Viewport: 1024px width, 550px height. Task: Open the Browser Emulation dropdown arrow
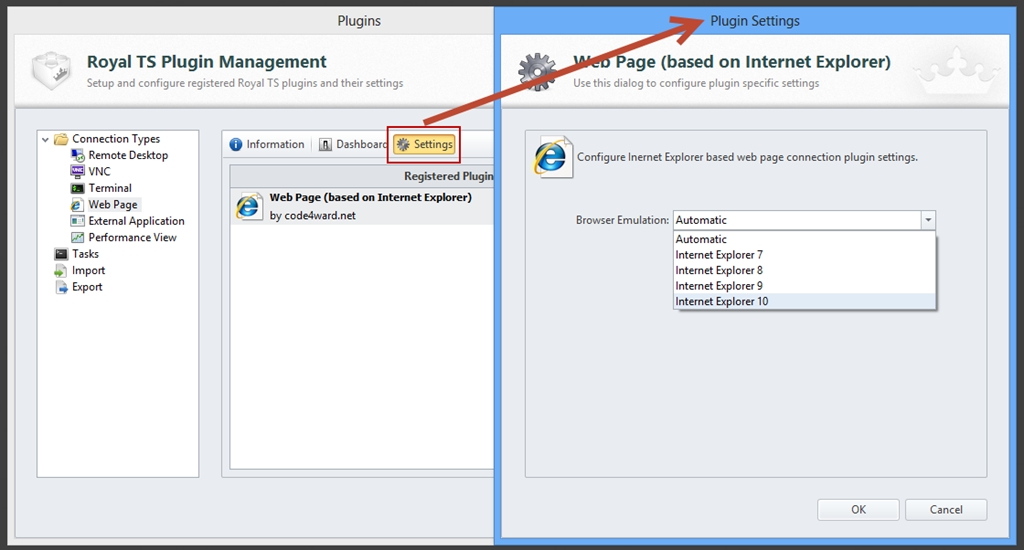tap(928, 220)
